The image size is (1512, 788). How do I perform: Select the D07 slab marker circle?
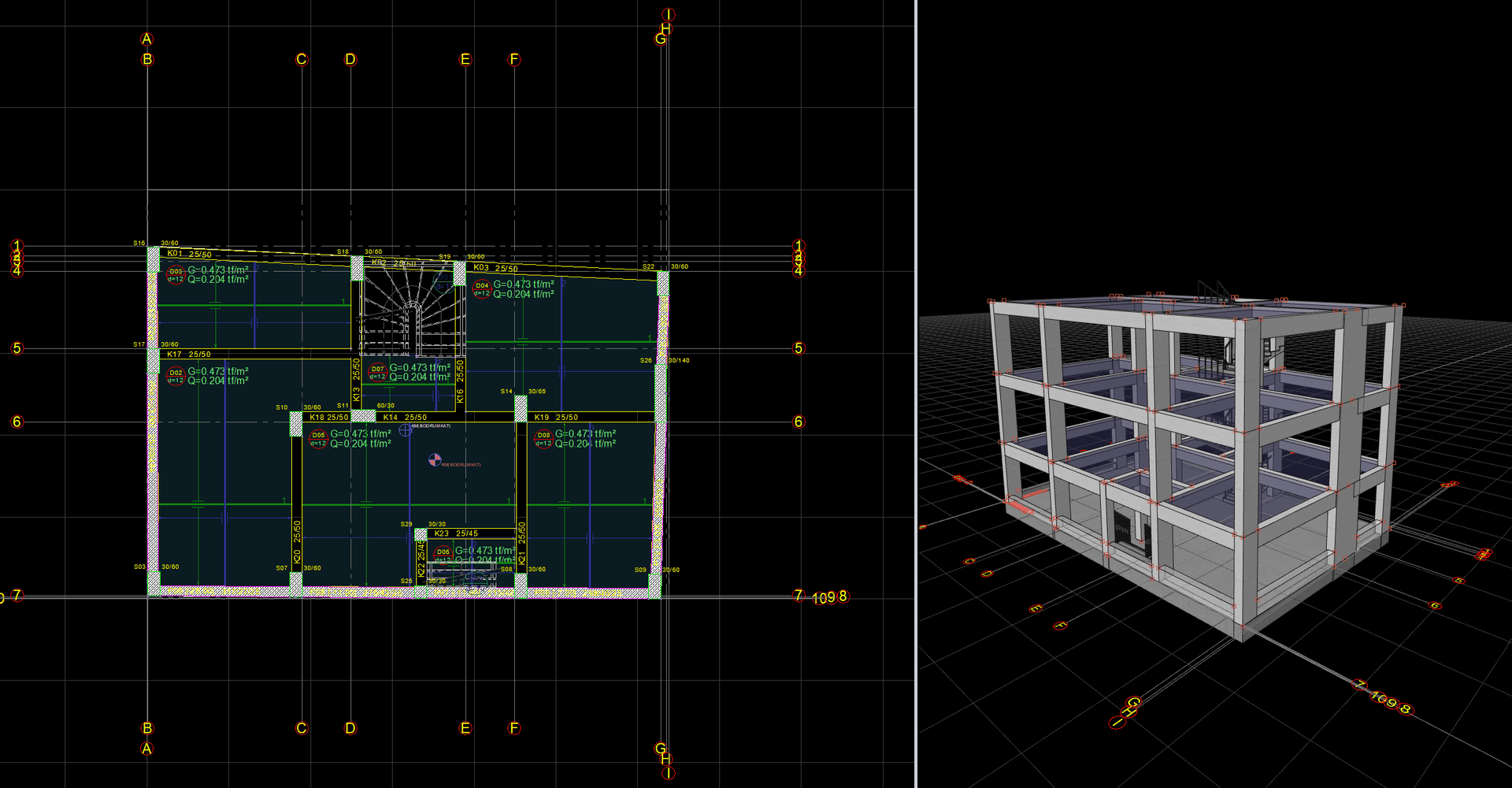pyautogui.click(x=378, y=373)
